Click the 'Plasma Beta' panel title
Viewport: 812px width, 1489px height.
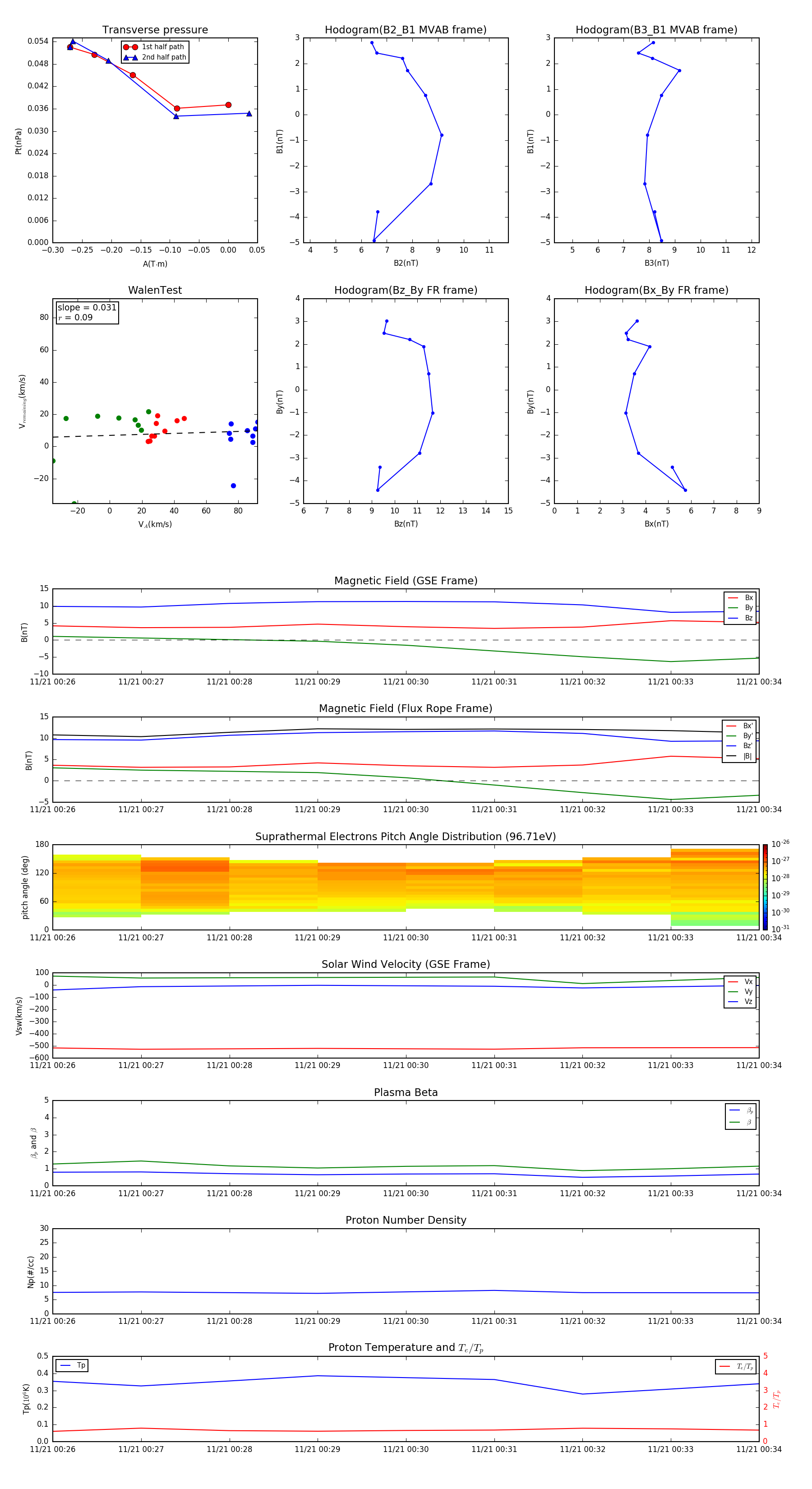point(406,1093)
